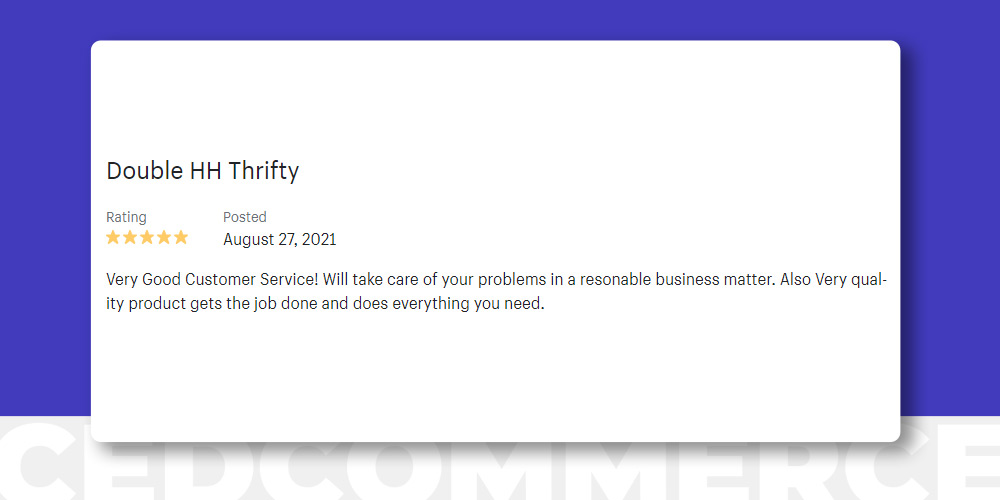Viewport: 1000px width, 500px height.
Task: Click the word 'Thrifty' in the heading
Action: click(263, 172)
